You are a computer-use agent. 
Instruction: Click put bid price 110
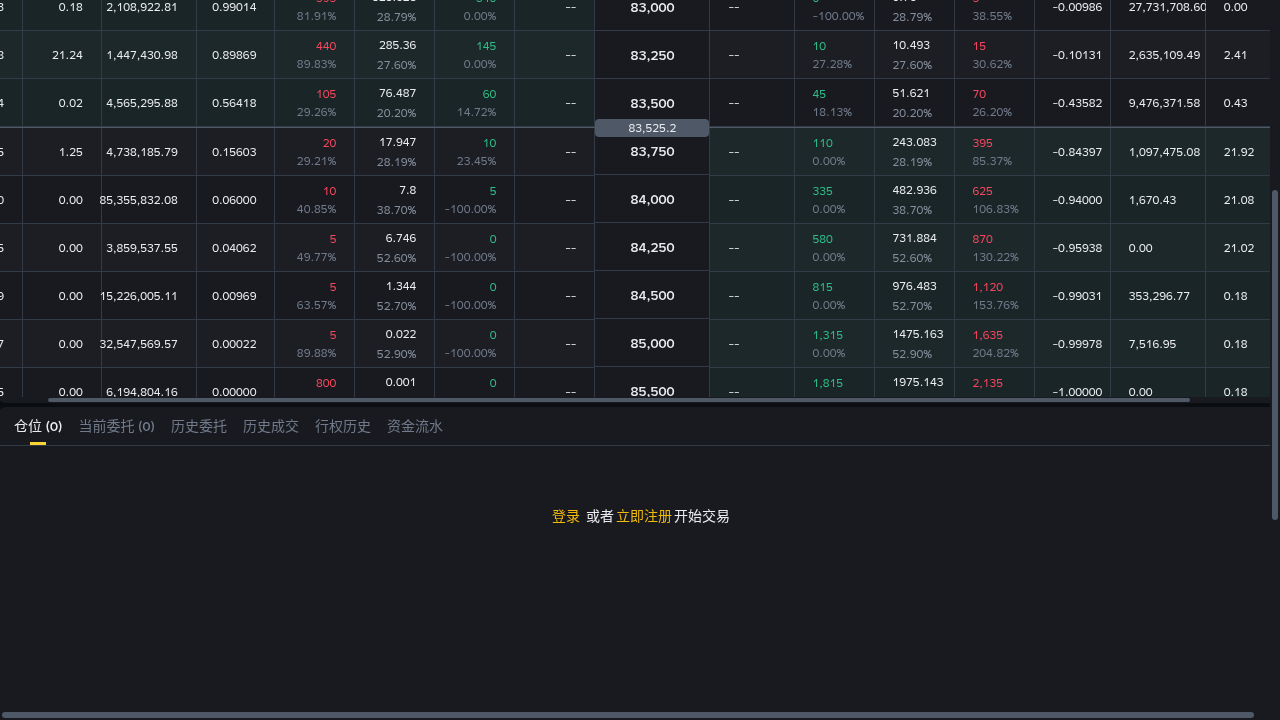click(822, 143)
